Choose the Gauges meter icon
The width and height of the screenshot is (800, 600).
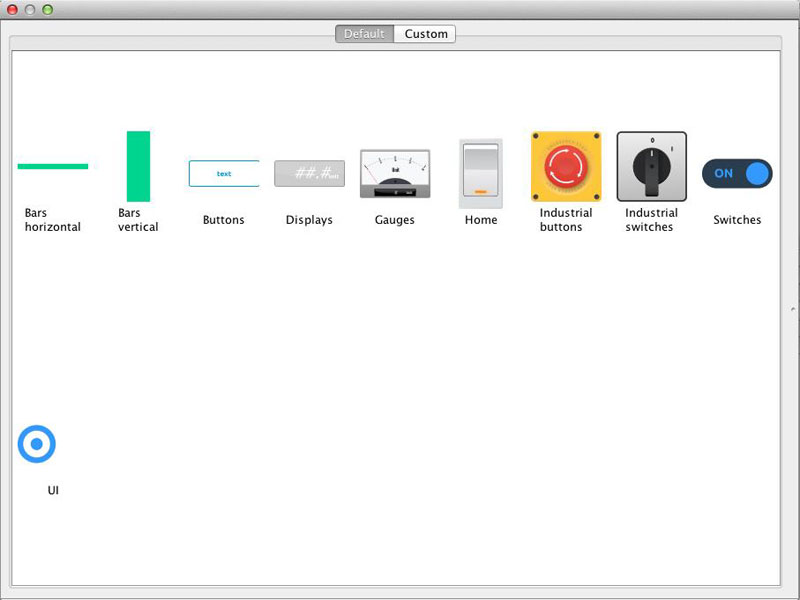tap(395, 173)
